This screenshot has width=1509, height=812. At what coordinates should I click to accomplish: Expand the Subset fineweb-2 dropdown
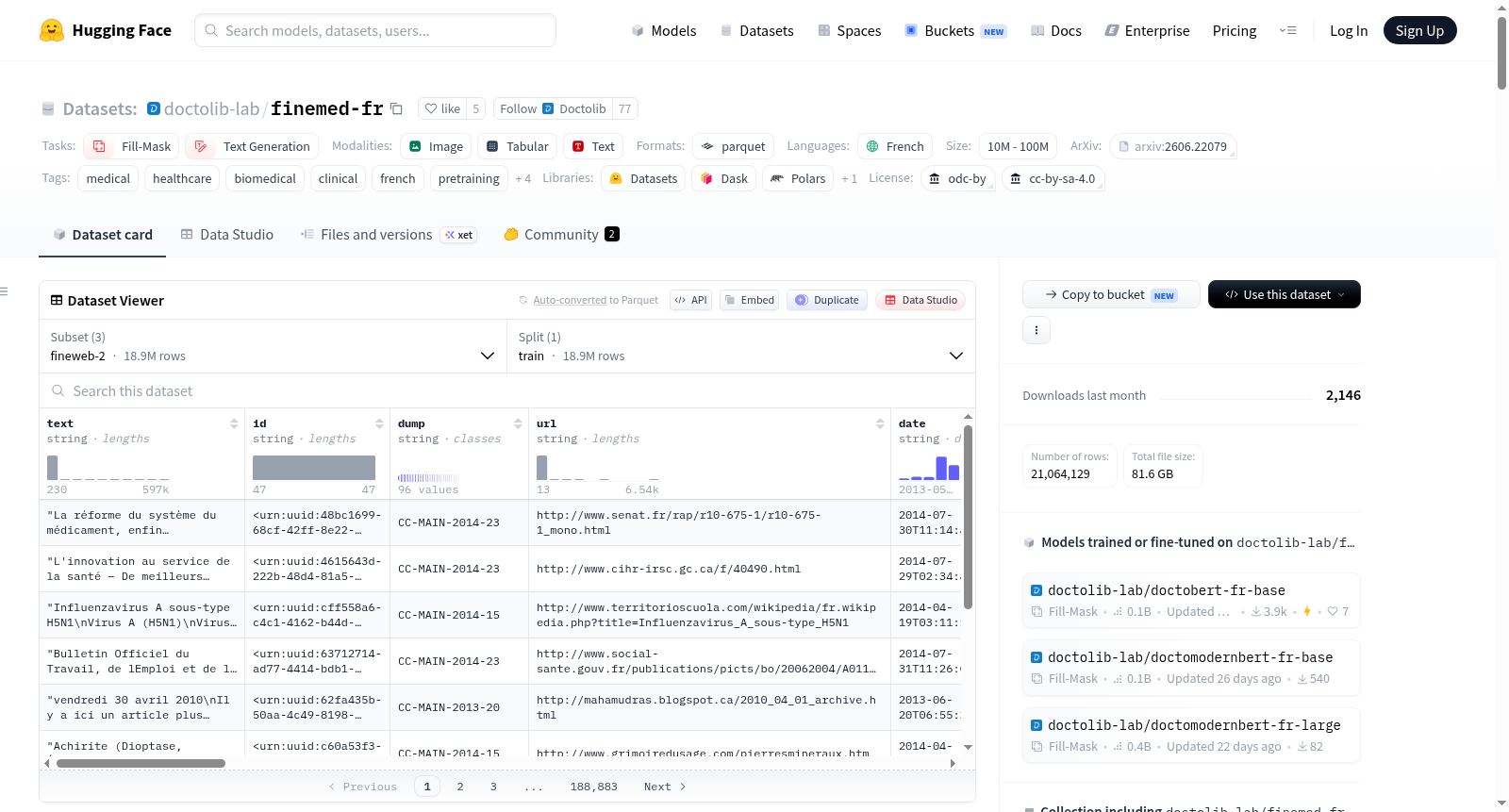click(273, 346)
